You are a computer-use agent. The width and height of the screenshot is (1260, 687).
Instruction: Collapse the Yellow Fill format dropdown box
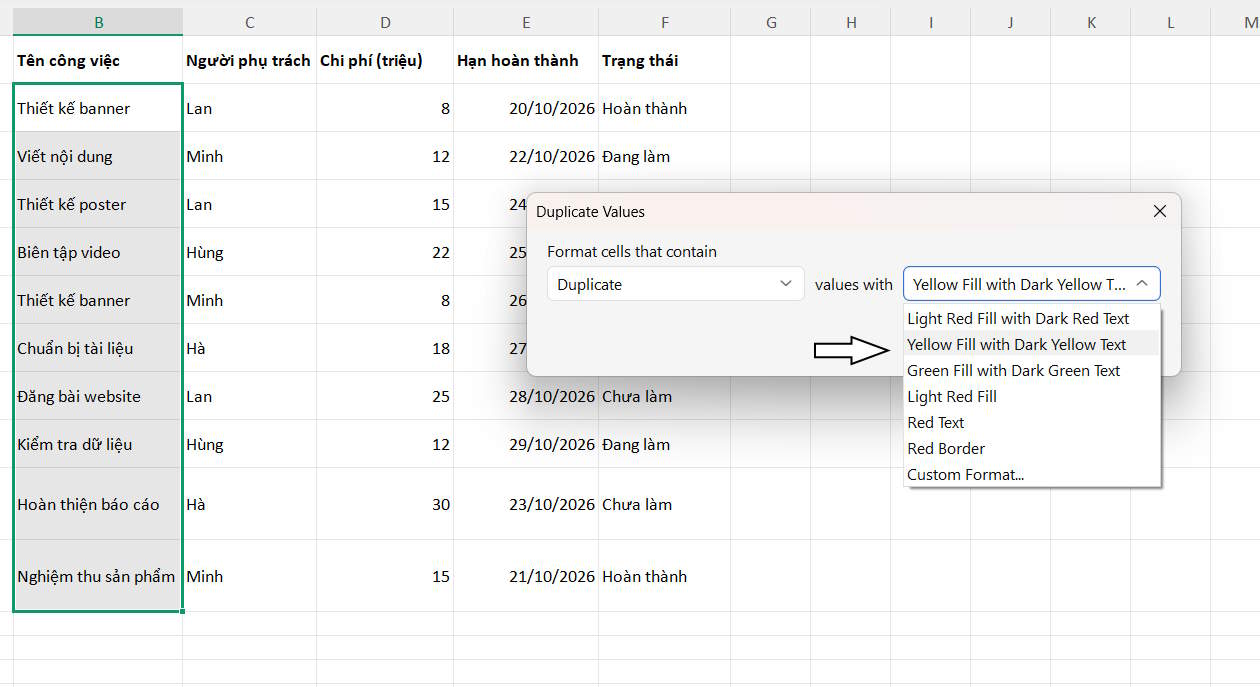1032,284
